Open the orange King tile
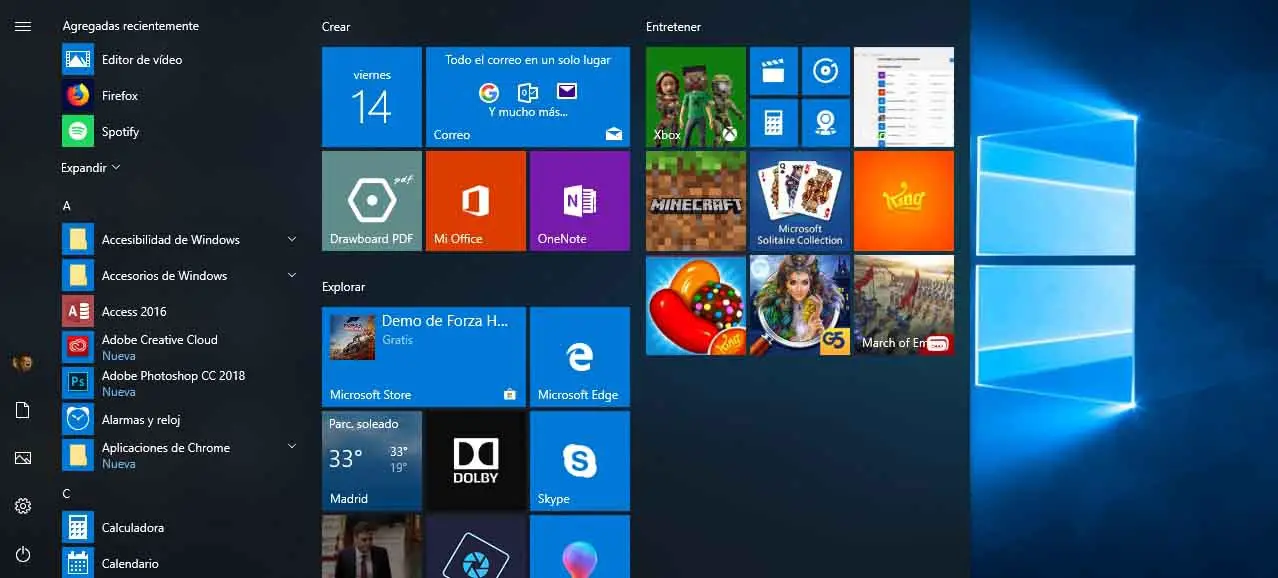1278x578 pixels. pyautogui.click(x=904, y=201)
